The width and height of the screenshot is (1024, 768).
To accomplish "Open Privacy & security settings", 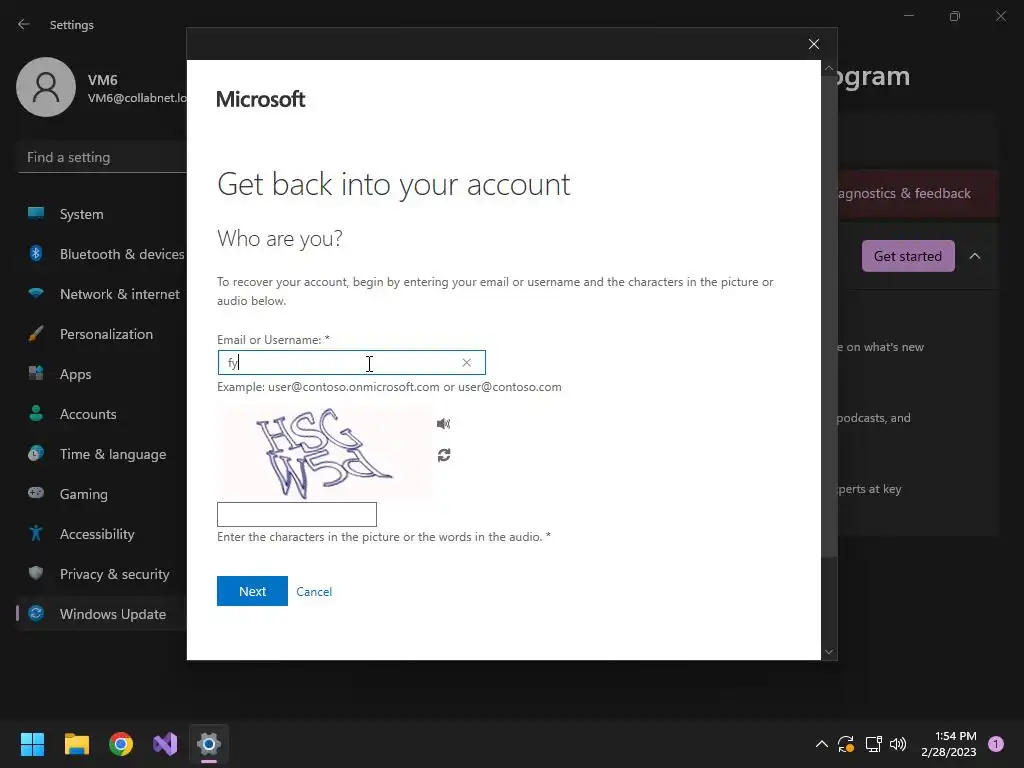I will click(x=102, y=574).
